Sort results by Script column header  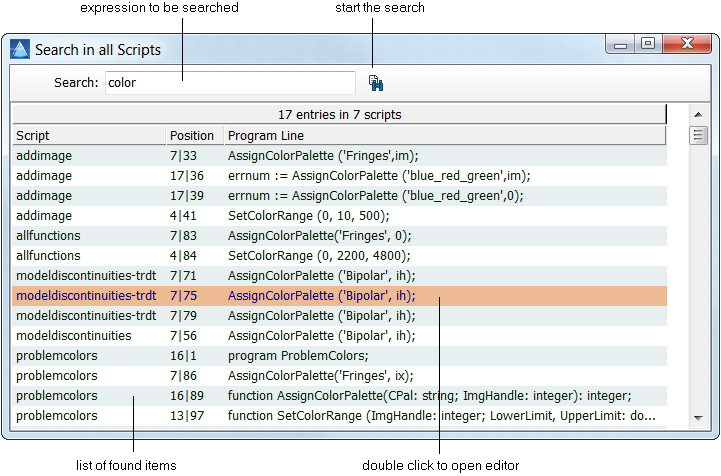[89, 136]
